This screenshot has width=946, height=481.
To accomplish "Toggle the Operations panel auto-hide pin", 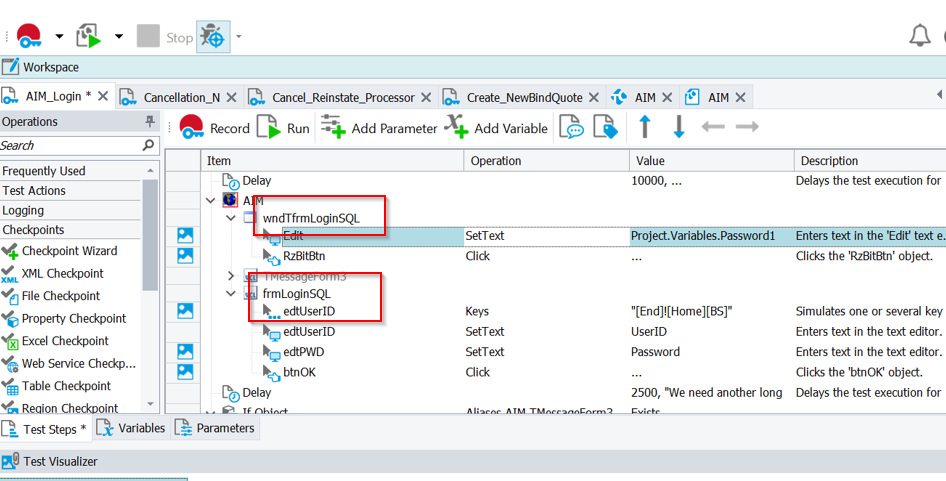I will point(150,122).
